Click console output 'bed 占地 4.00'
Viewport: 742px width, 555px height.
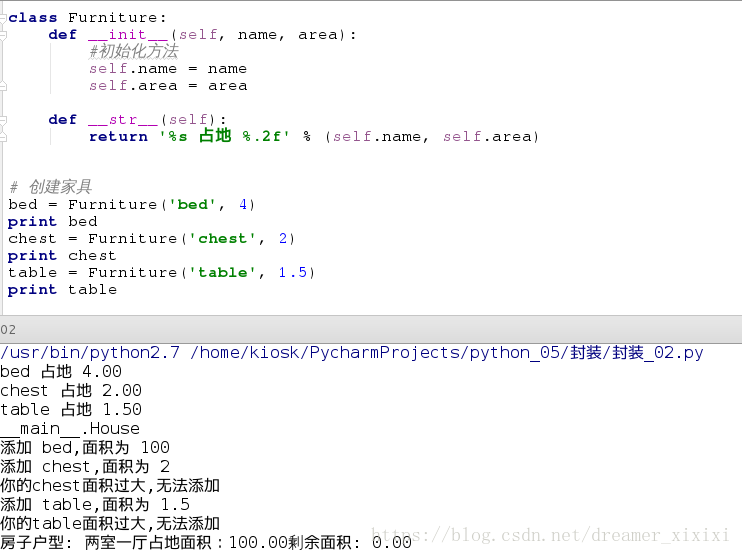coord(61,371)
